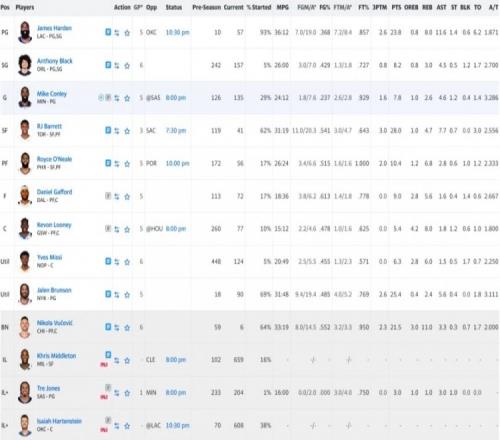Open the player note icon for Jalen Brunson
The height and width of the screenshot is (440, 500).
tap(108, 294)
